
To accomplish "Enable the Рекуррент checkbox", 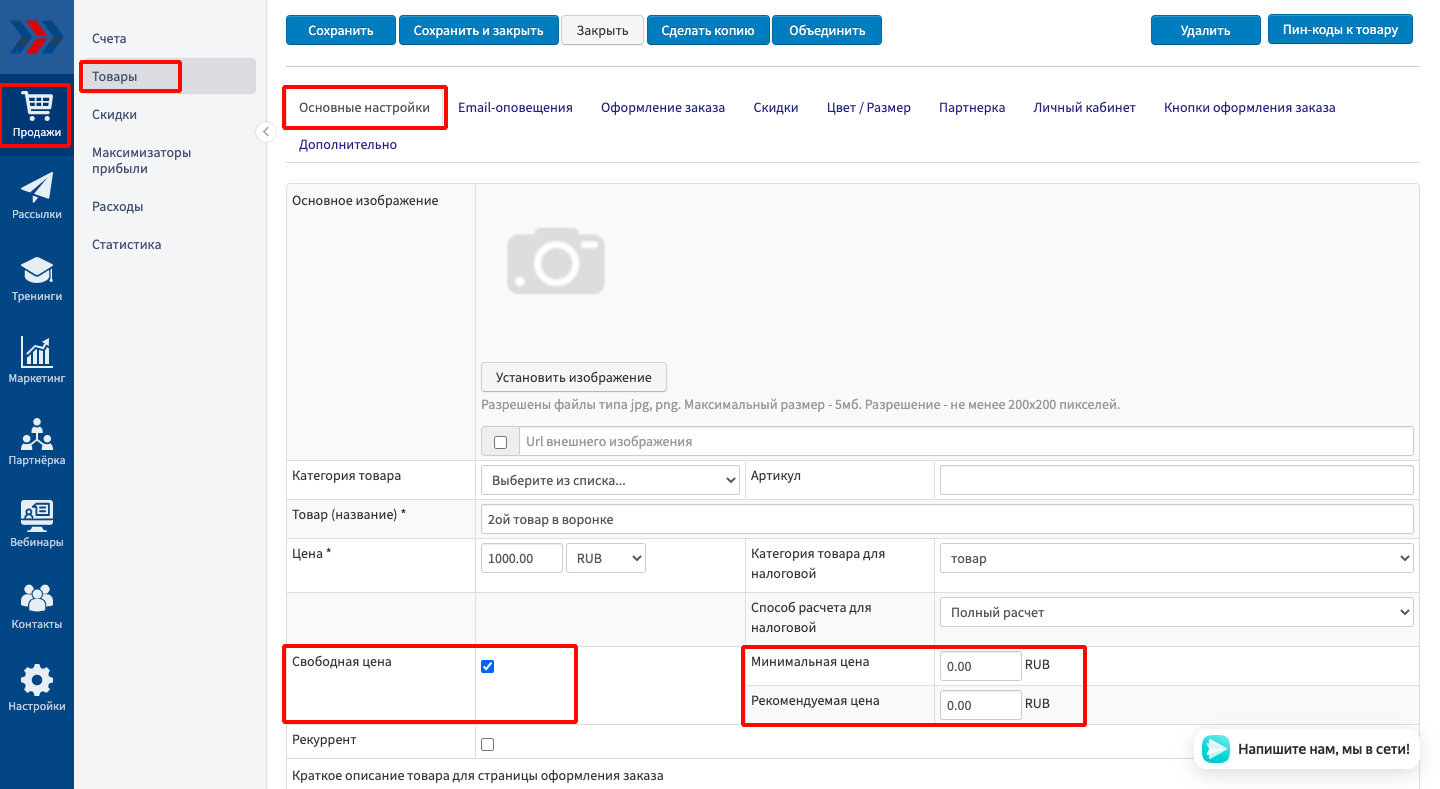I will click(488, 744).
